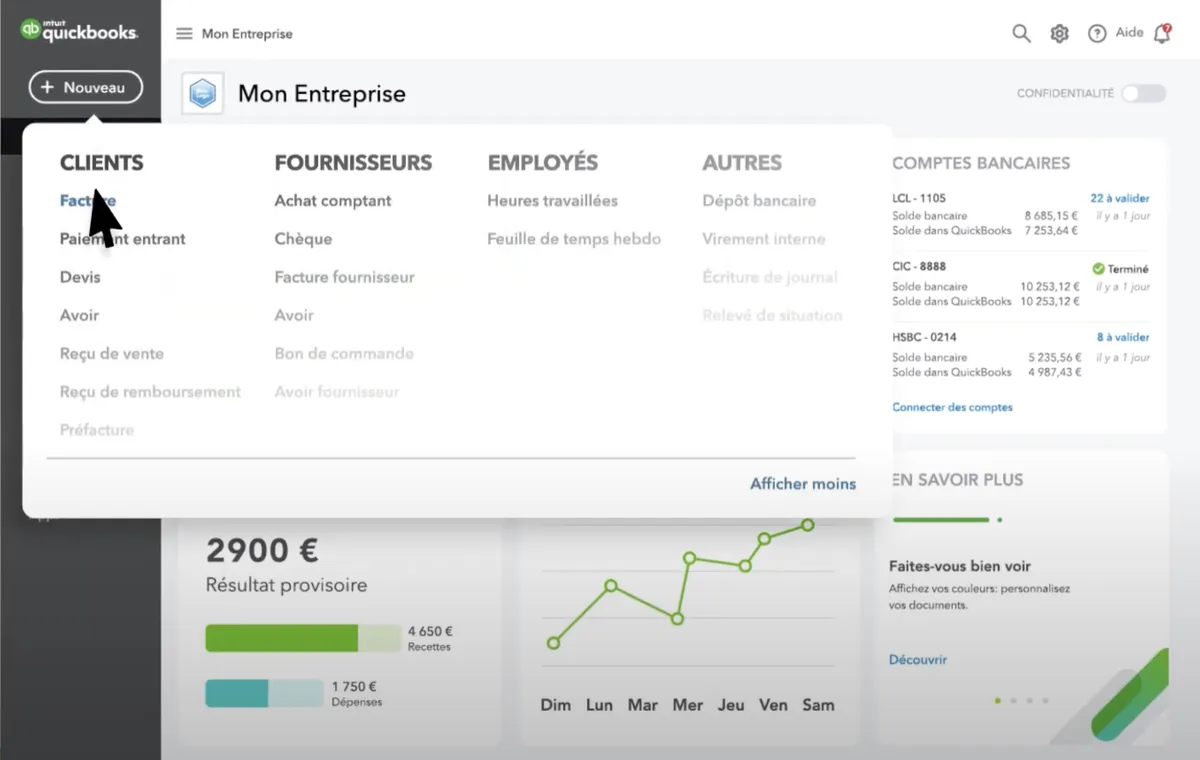This screenshot has height=760, width=1200.
Task: Select Reçu de remboursement
Action: click(150, 391)
